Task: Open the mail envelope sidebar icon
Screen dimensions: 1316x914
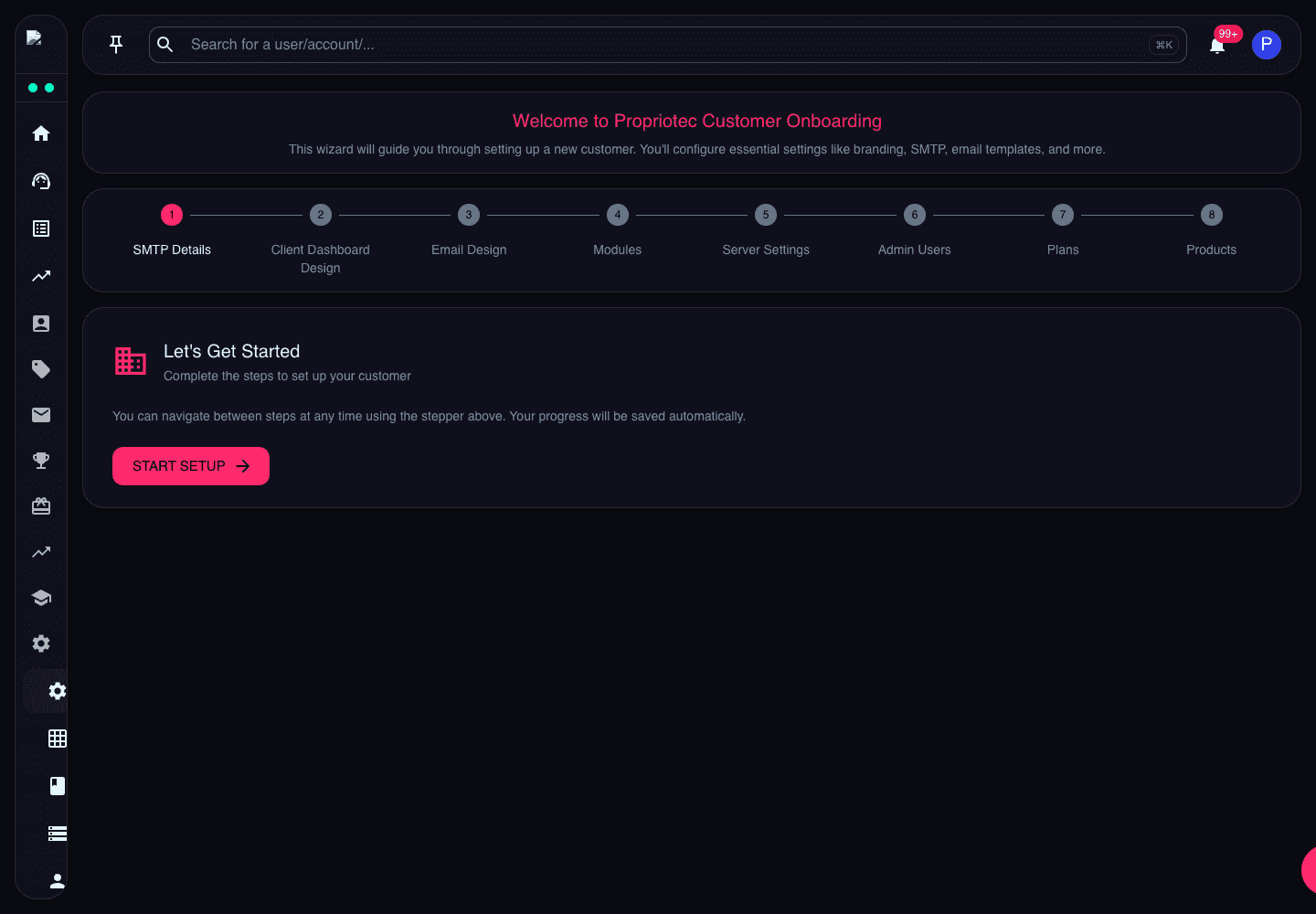Action: pyautogui.click(x=41, y=415)
